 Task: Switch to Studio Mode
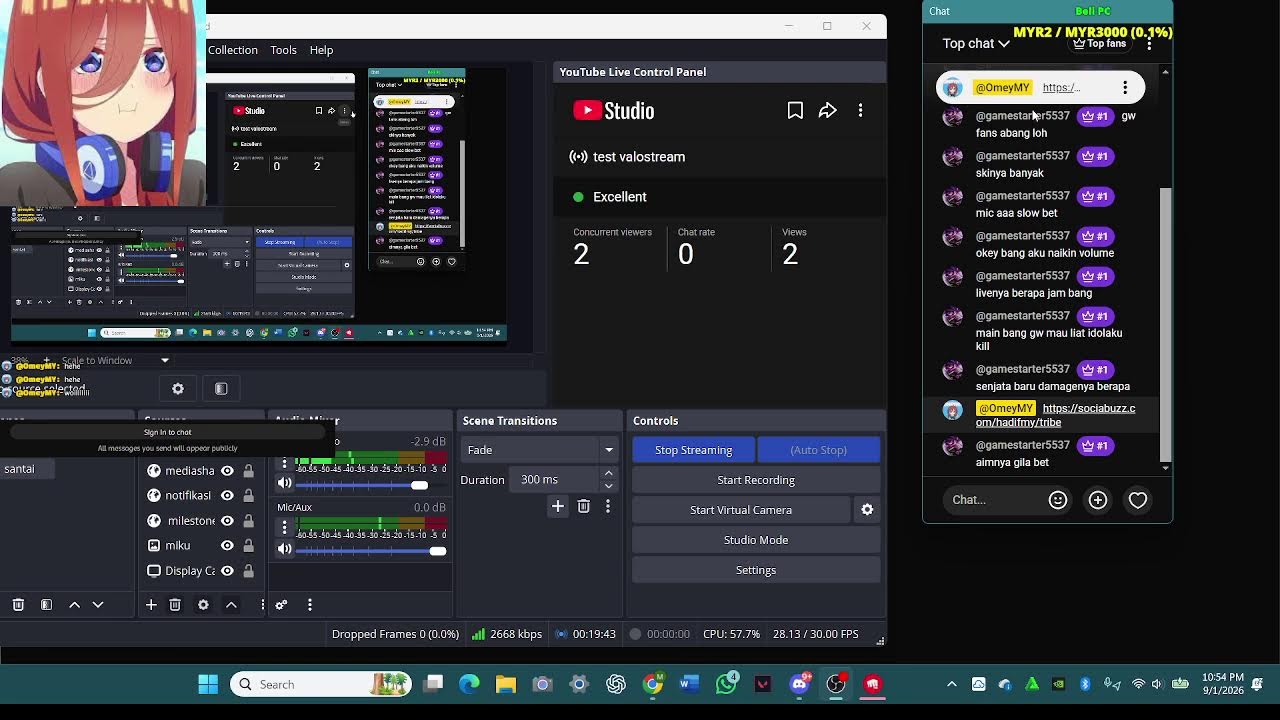click(x=756, y=540)
